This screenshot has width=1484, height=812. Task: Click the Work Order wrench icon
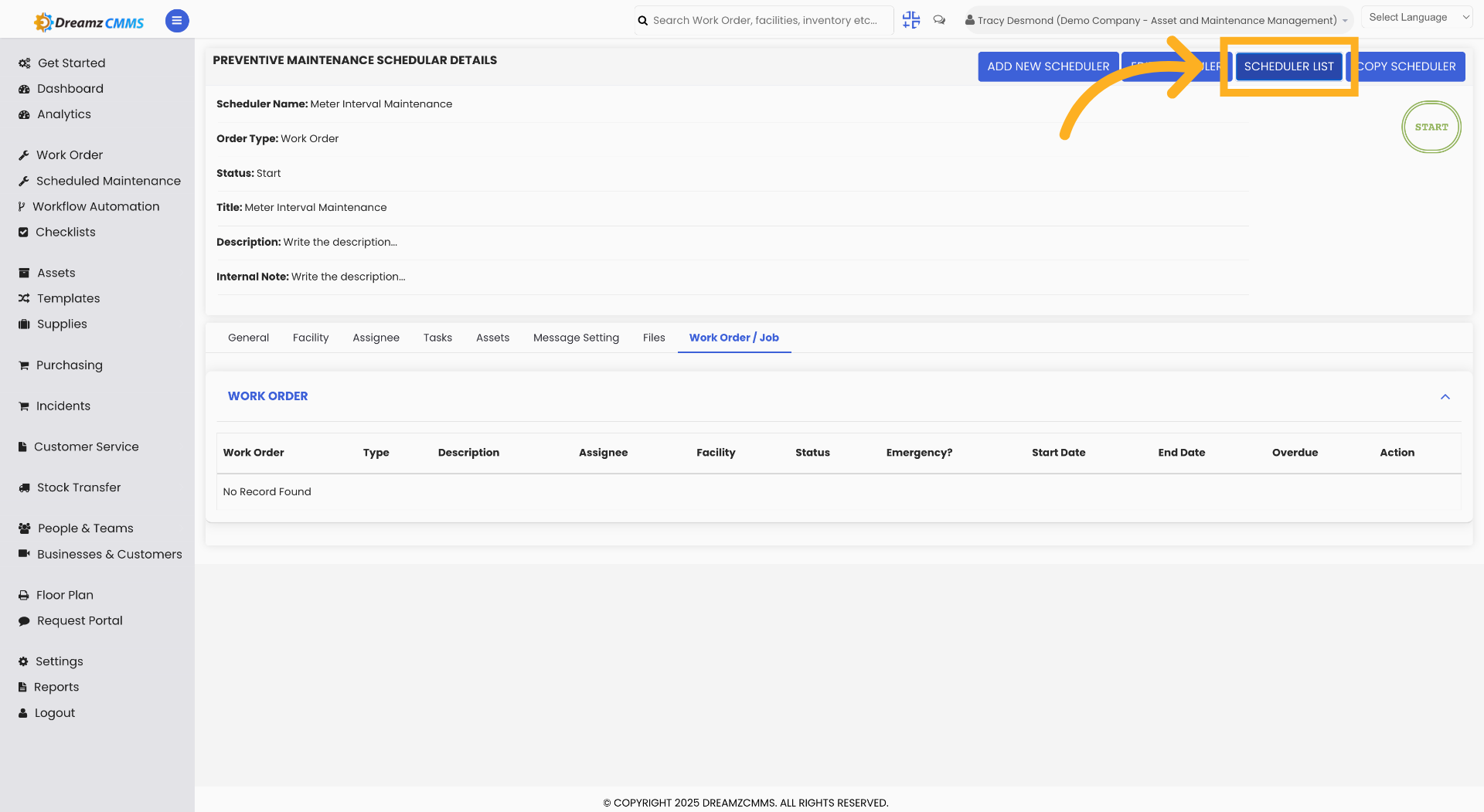(x=24, y=155)
